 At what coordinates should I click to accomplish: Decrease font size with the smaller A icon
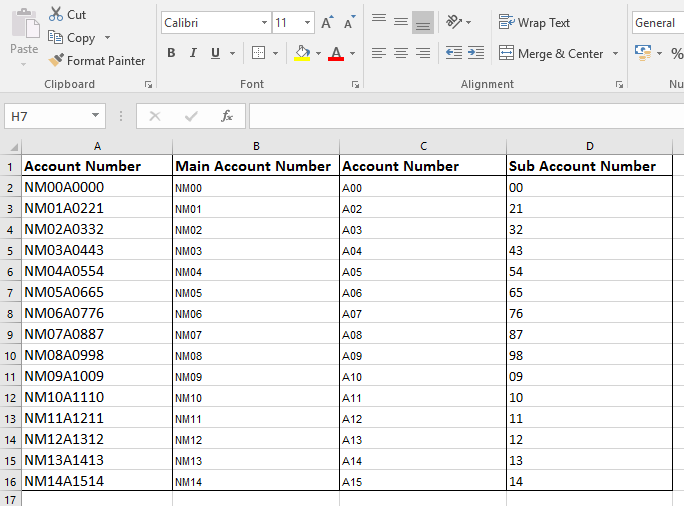(350, 22)
